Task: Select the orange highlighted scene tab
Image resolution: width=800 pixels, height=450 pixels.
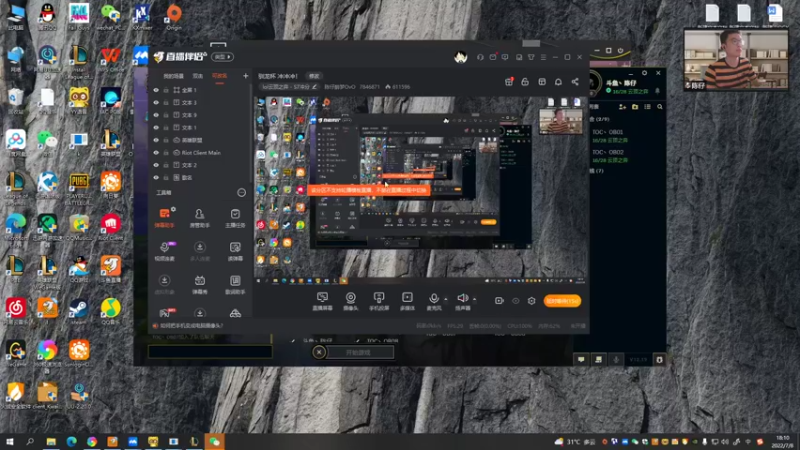Action: coord(219,76)
